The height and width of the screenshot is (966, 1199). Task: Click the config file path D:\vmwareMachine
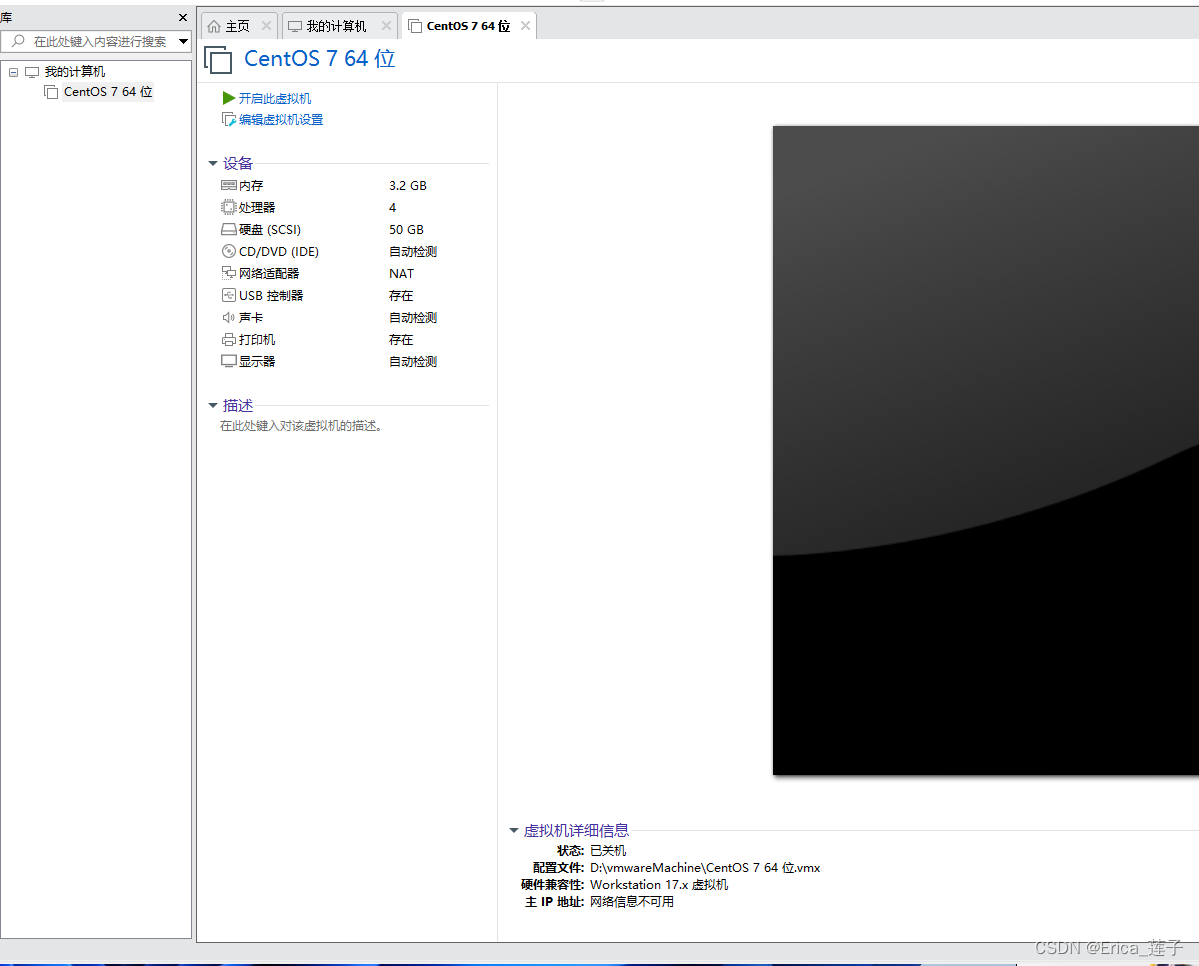click(705, 867)
